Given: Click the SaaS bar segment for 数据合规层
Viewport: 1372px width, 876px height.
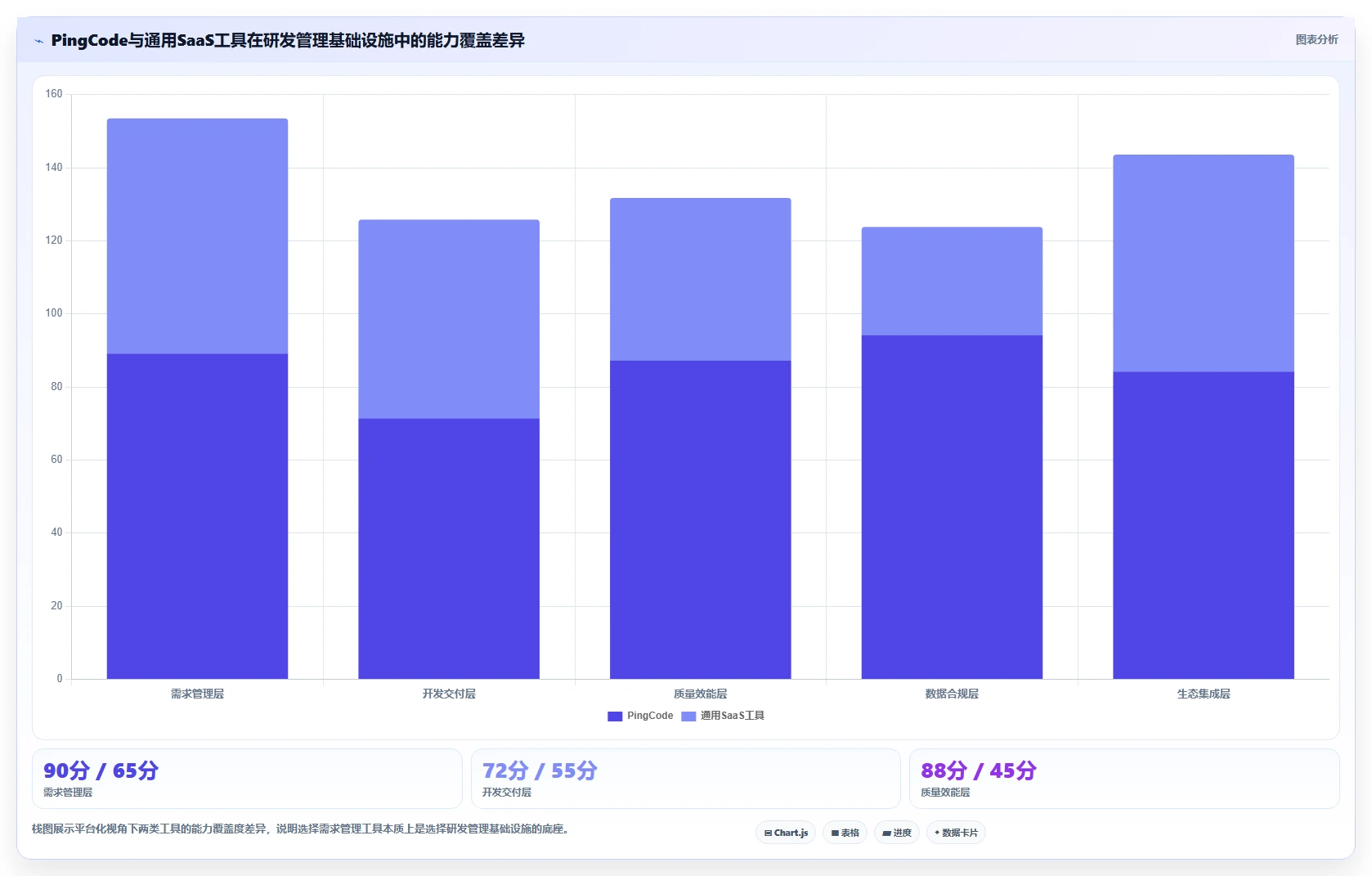Looking at the screenshot, I should pos(952,281).
